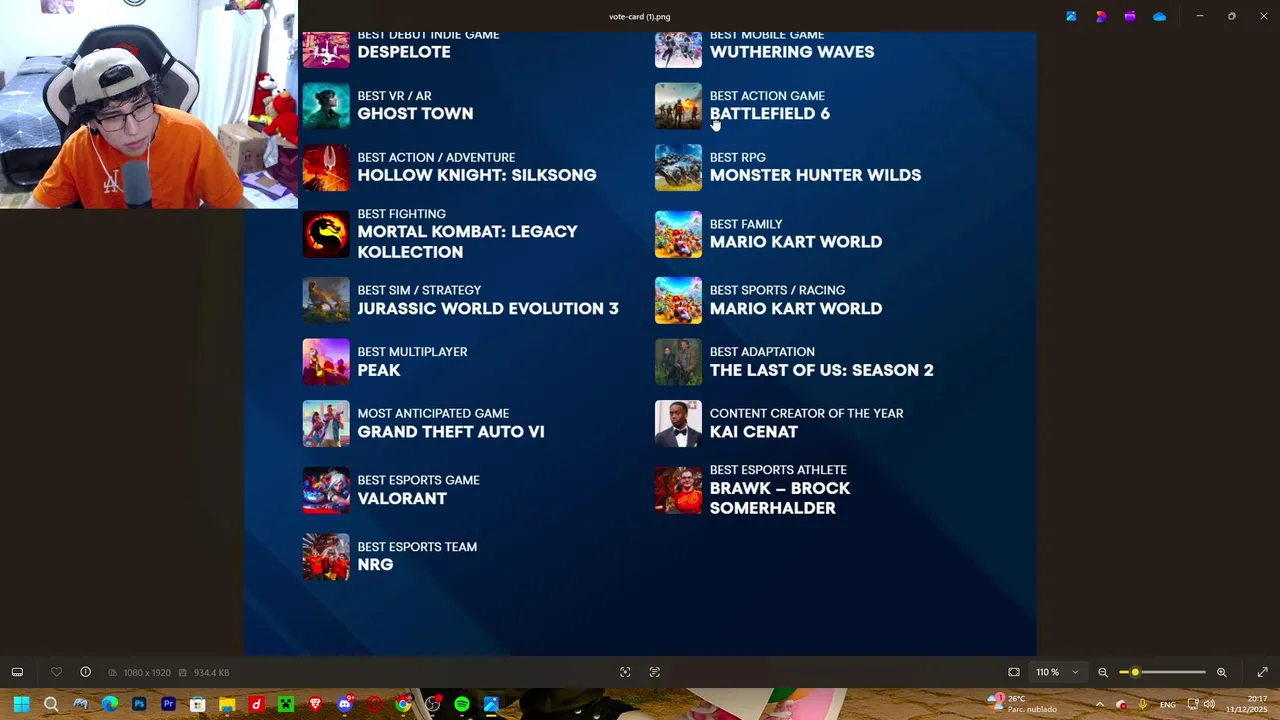Open Windows Search on the taskbar
The height and width of the screenshot is (720, 1280).
[51, 704]
